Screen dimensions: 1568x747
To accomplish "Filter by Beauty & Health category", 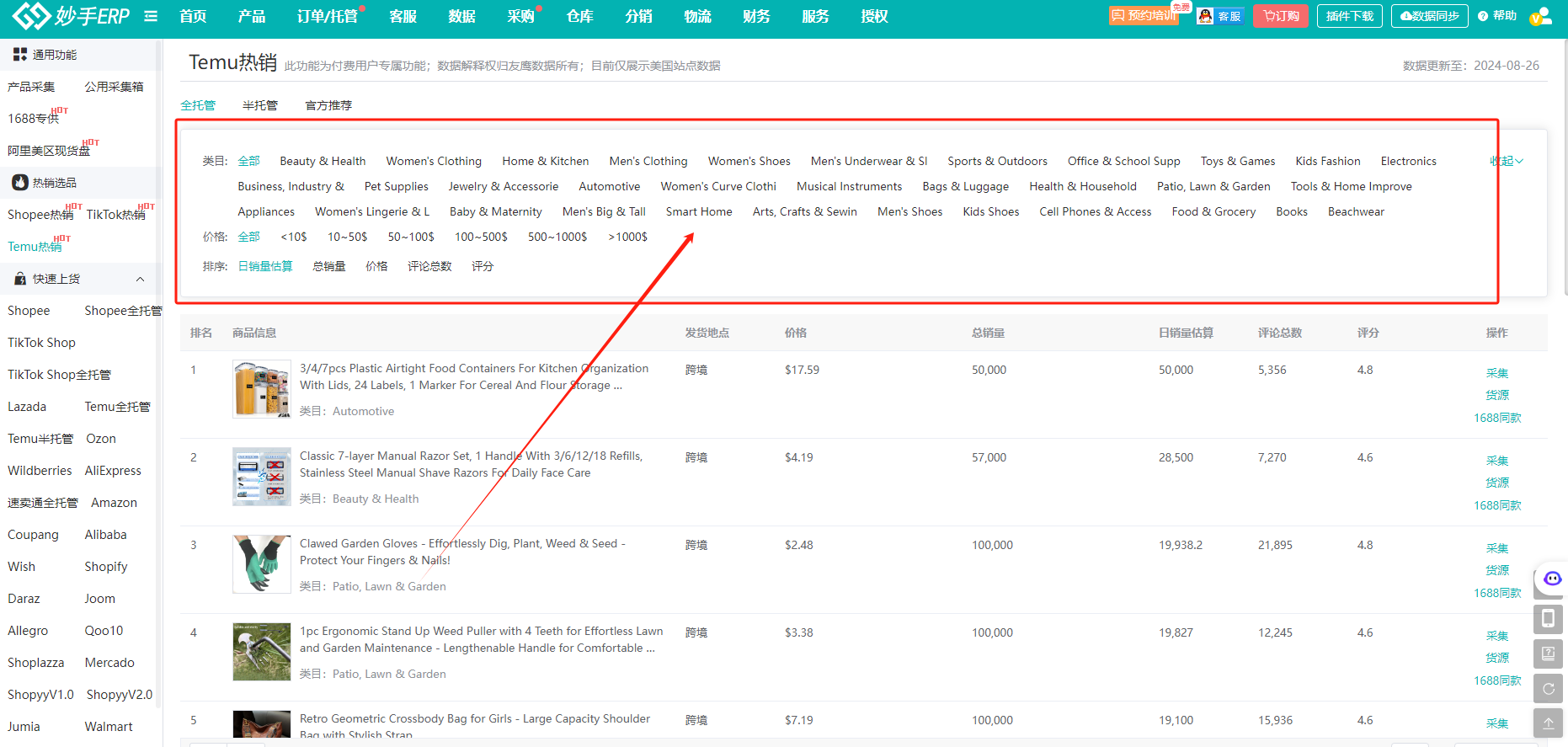I will pos(323,161).
